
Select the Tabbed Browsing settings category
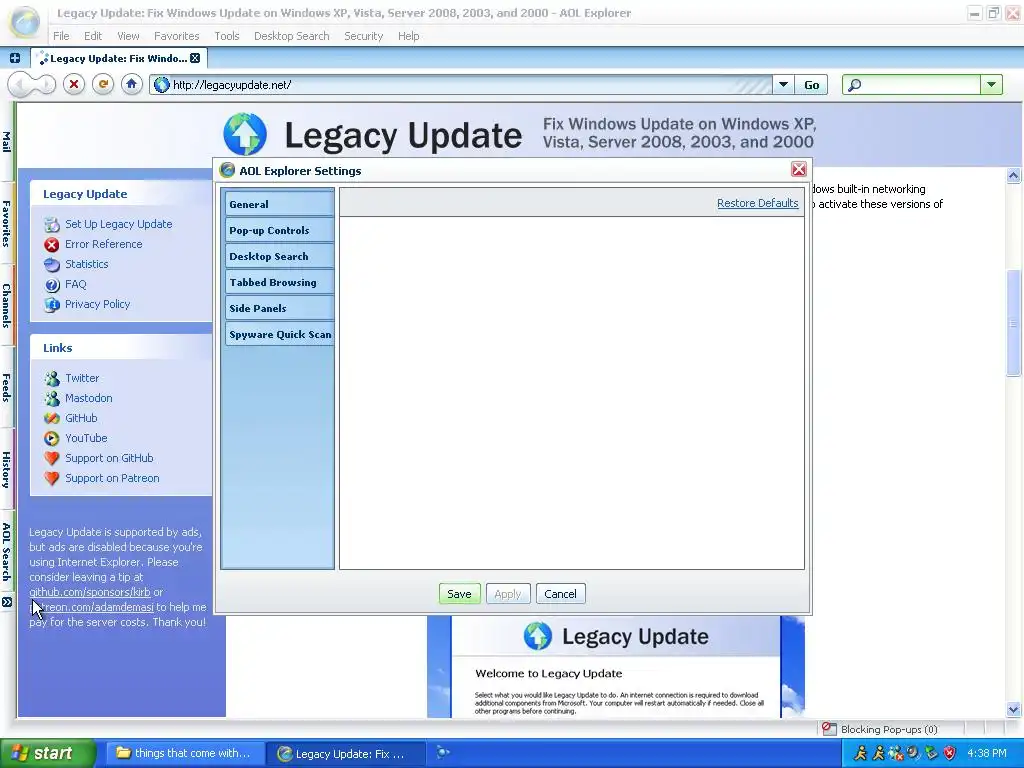point(280,282)
